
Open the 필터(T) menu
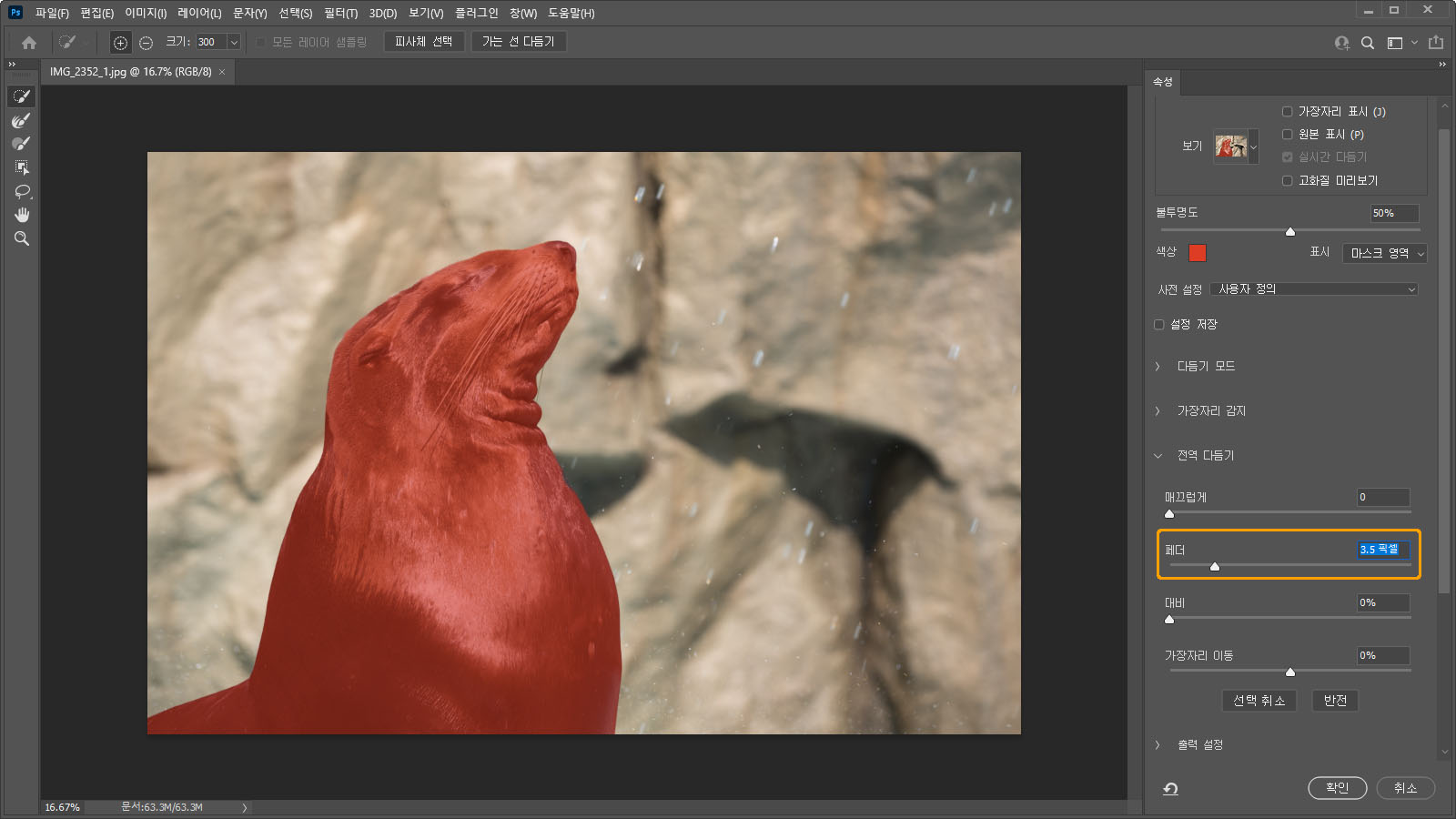340,14
